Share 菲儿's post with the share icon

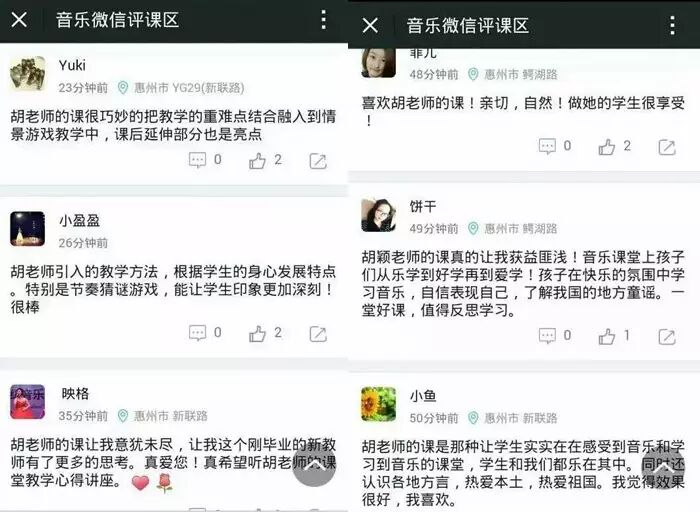point(667,147)
